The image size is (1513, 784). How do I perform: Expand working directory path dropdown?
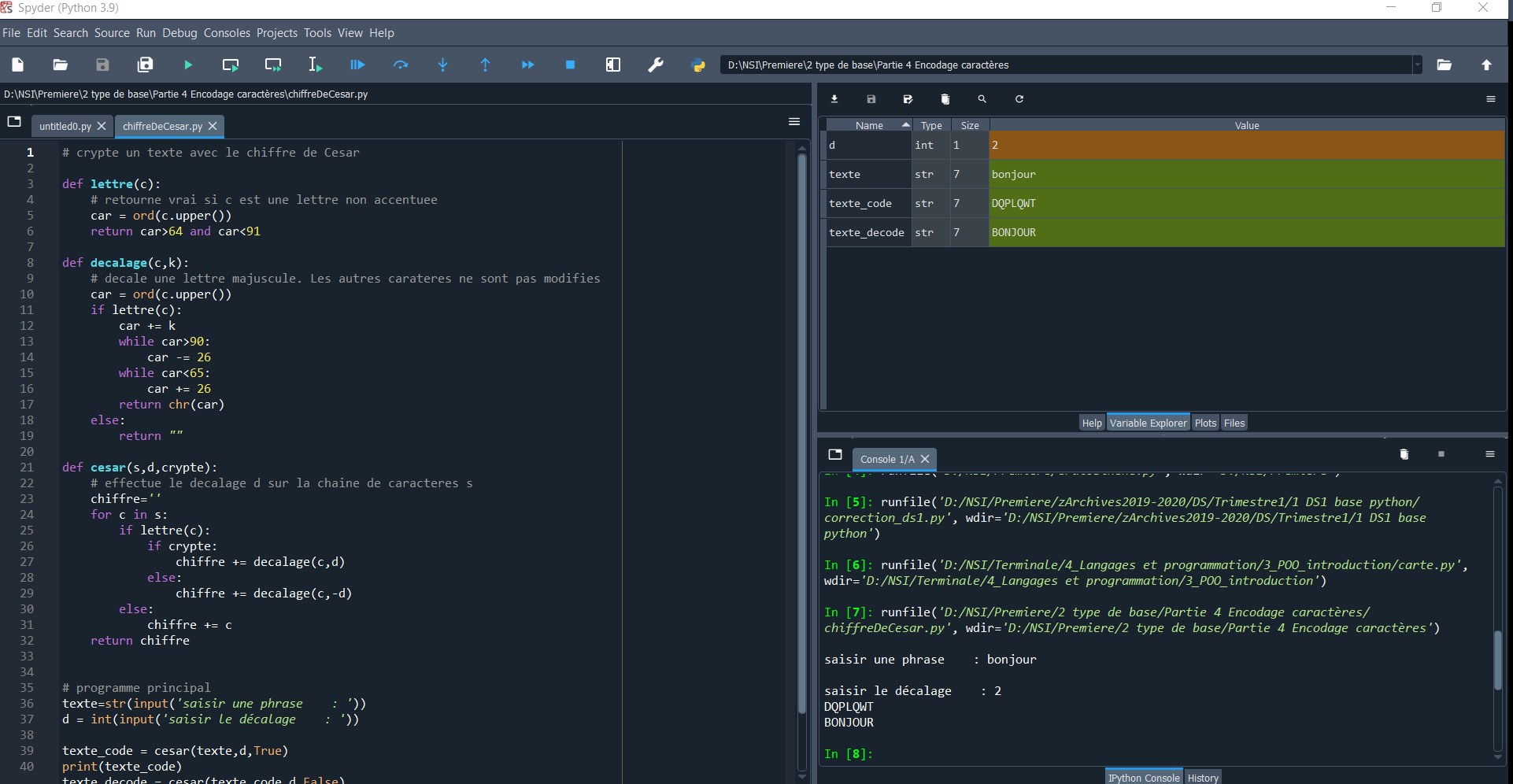point(1418,65)
